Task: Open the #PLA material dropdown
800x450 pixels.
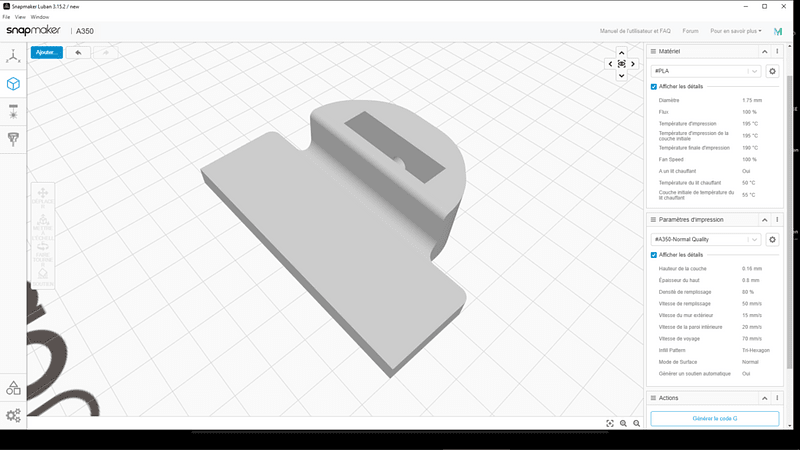Action: [706, 71]
